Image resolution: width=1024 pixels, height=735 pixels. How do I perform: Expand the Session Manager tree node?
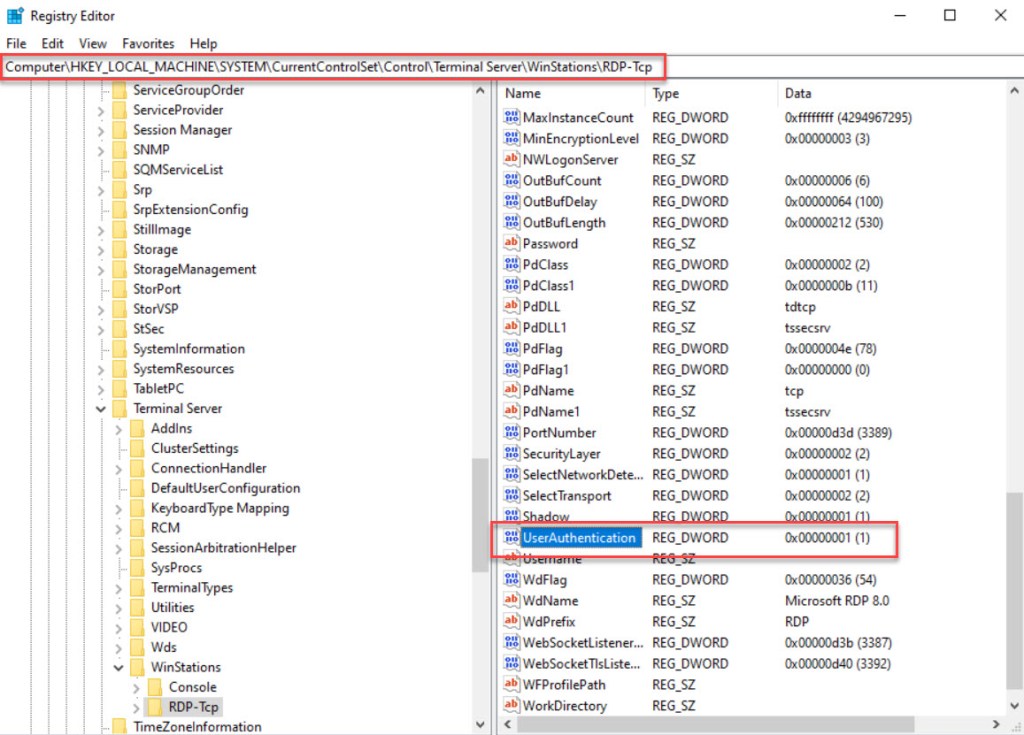pyautogui.click(x=101, y=130)
